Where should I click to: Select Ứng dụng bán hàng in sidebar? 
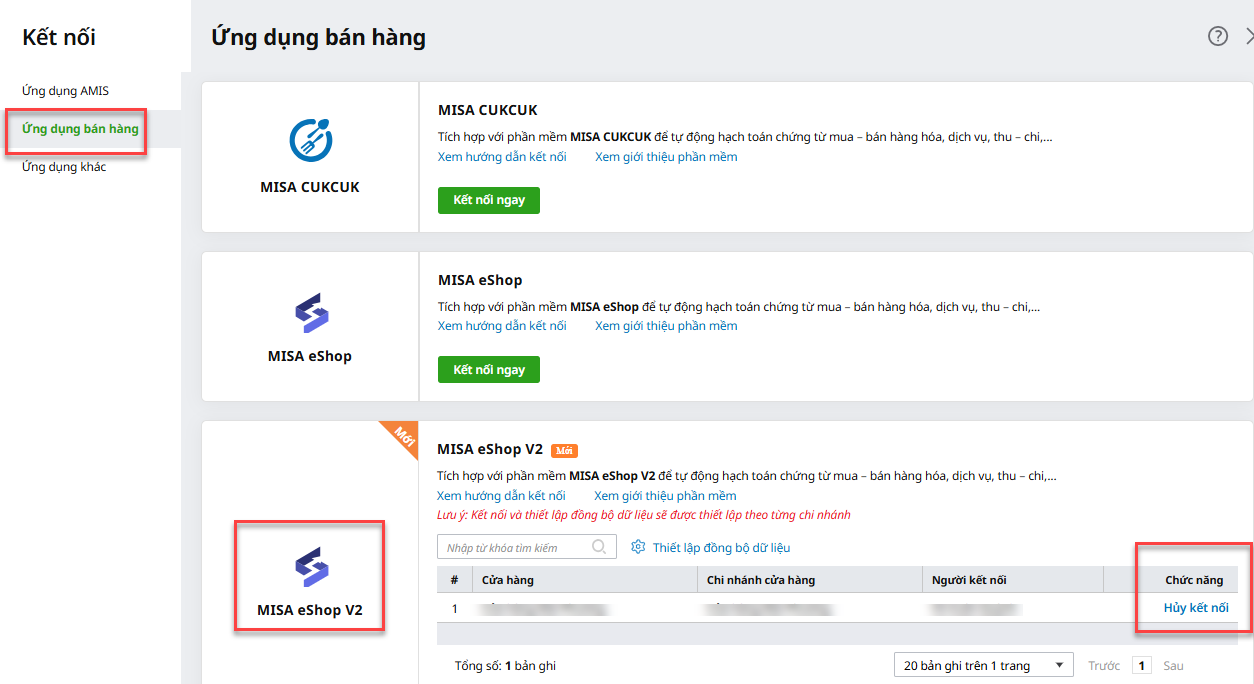click(x=80, y=129)
